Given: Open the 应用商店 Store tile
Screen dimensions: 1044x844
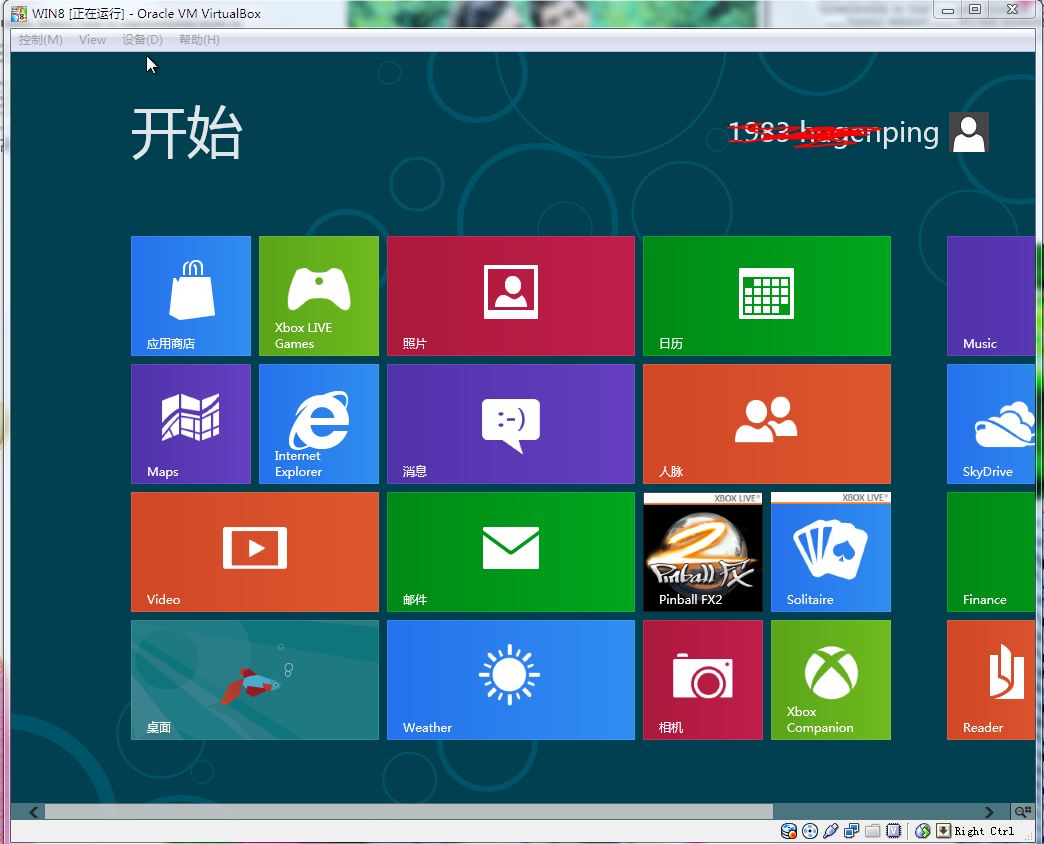Looking at the screenshot, I should pyautogui.click(x=190, y=295).
